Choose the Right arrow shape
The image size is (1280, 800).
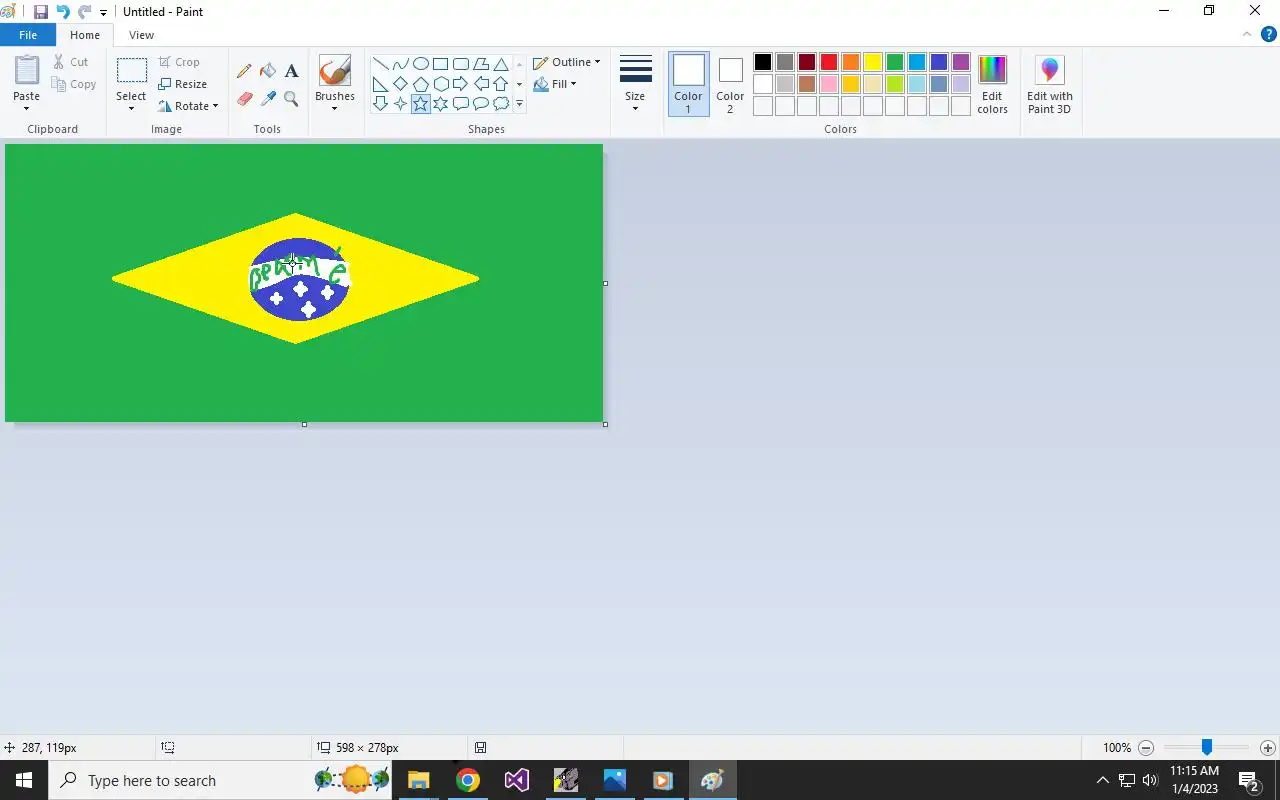461,84
